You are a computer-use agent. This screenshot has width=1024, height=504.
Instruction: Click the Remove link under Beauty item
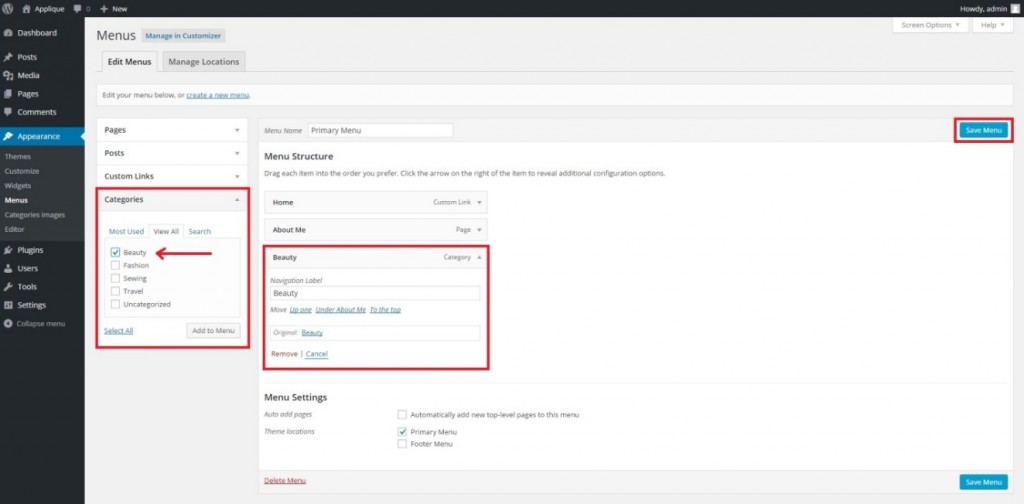pyautogui.click(x=284, y=354)
